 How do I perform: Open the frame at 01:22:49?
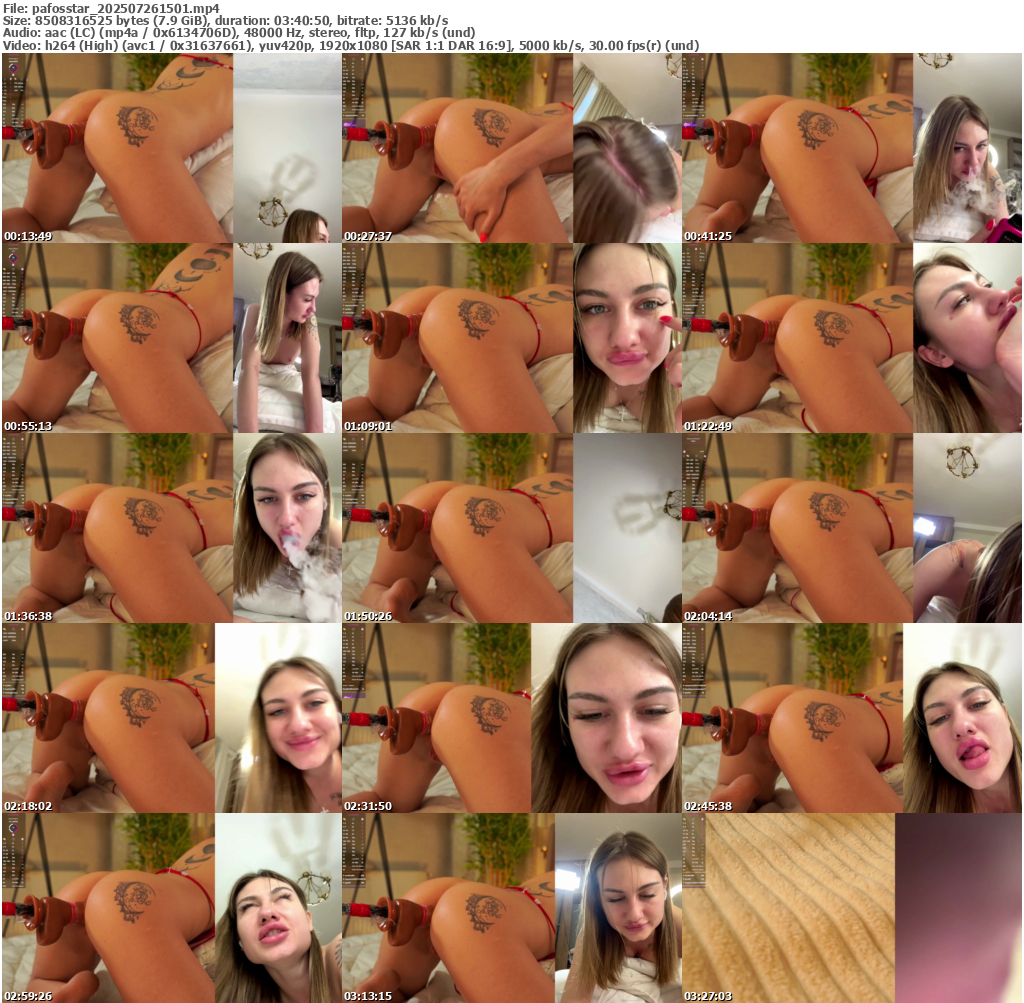click(851, 338)
